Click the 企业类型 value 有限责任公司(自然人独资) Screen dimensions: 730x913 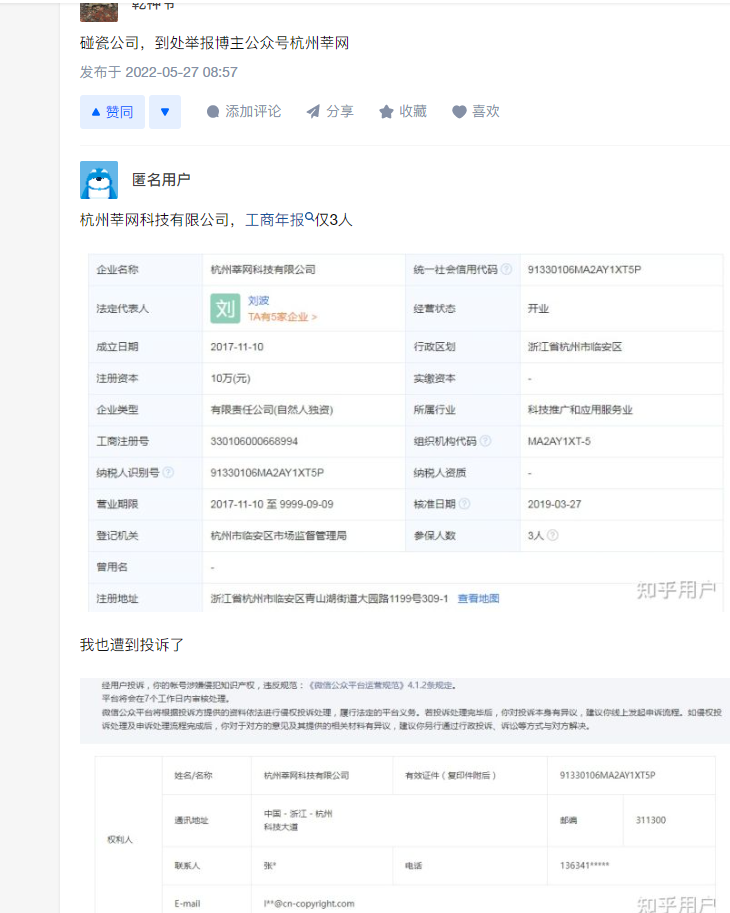(x=272, y=410)
